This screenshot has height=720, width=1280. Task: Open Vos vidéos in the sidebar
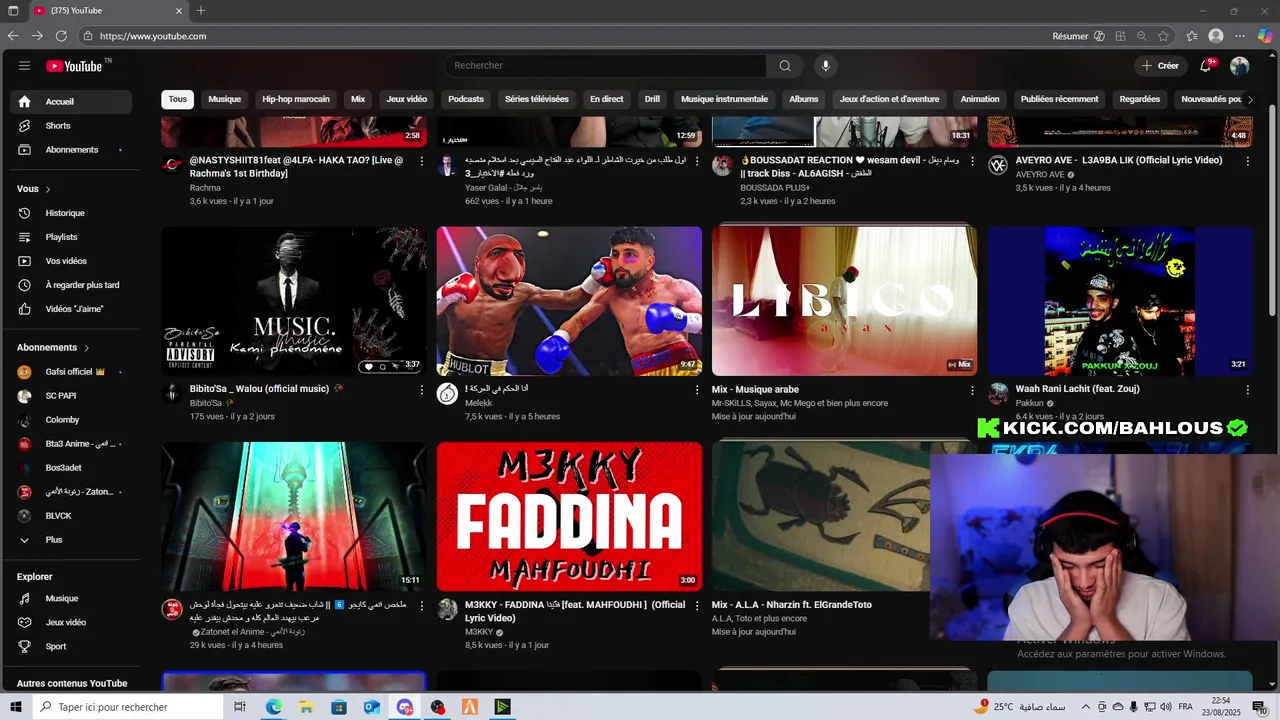pyautogui.click(x=71, y=261)
